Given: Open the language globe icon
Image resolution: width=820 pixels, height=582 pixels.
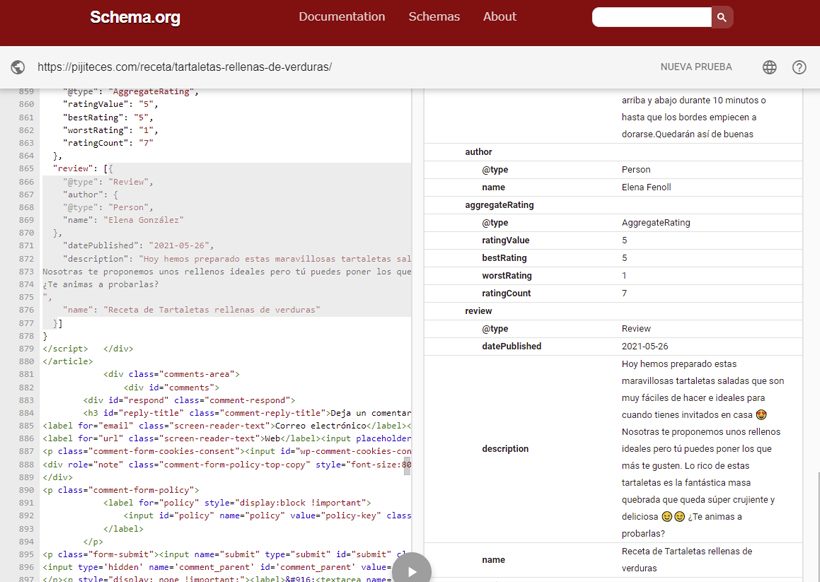Looking at the screenshot, I should tap(769, 67).
